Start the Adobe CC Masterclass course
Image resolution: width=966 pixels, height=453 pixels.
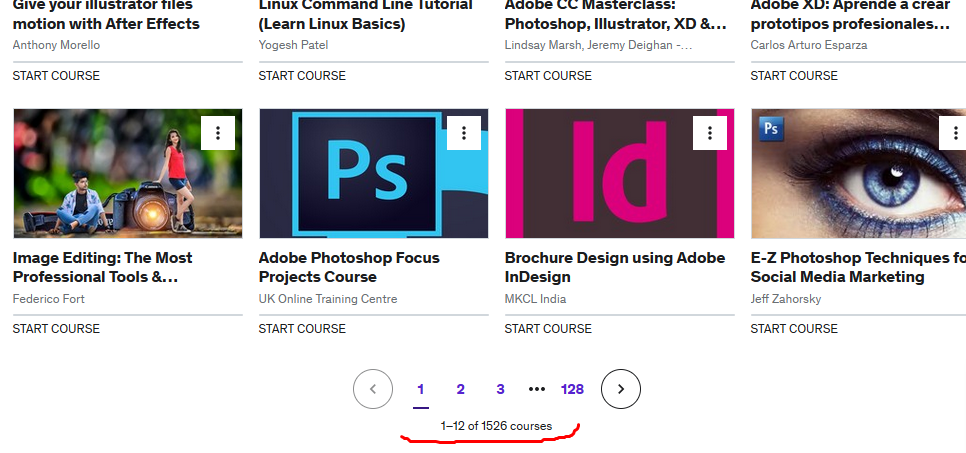click(x=548, y=76)
